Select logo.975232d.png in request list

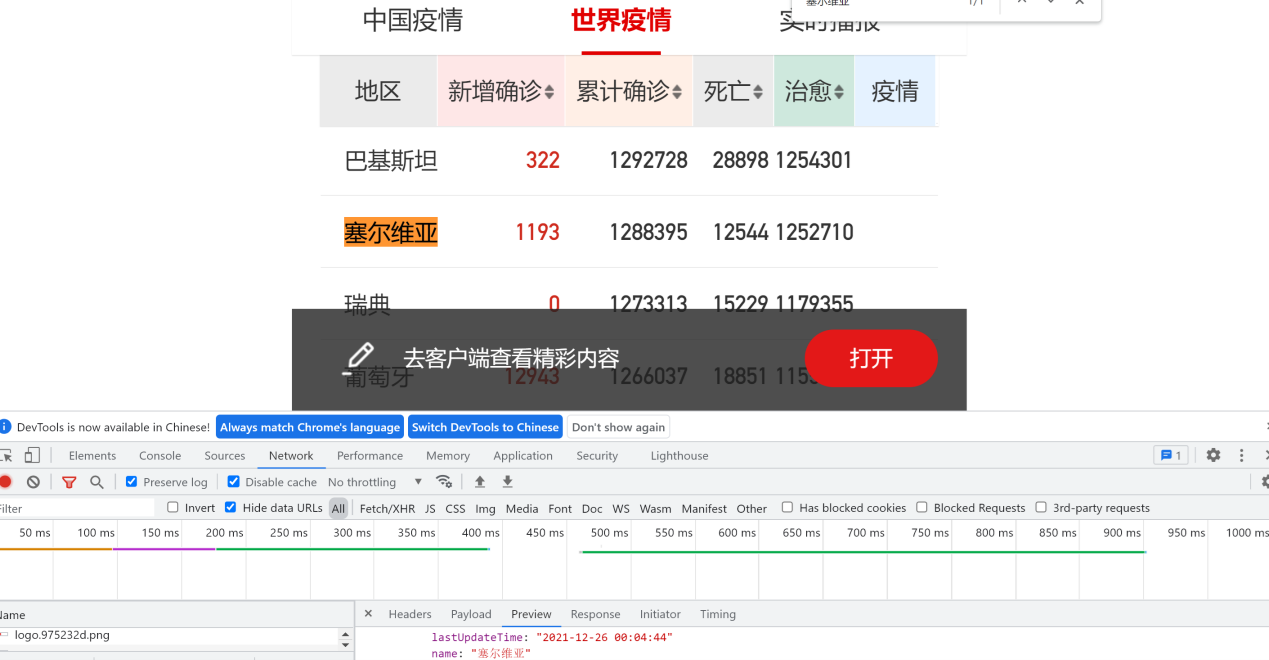62,635
